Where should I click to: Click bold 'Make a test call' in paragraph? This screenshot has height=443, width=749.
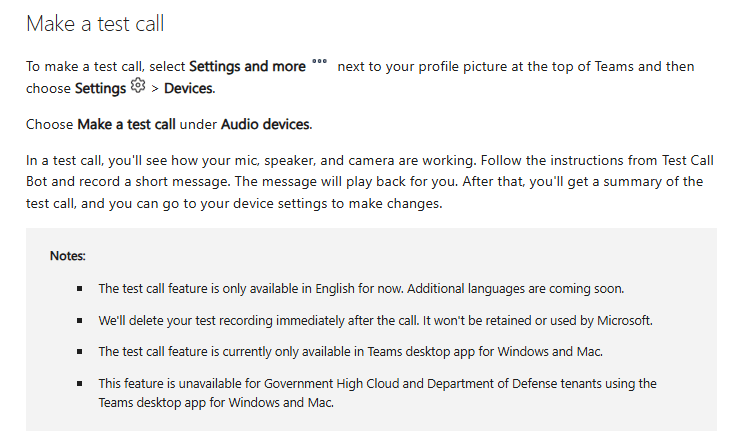tap(127, 124)
